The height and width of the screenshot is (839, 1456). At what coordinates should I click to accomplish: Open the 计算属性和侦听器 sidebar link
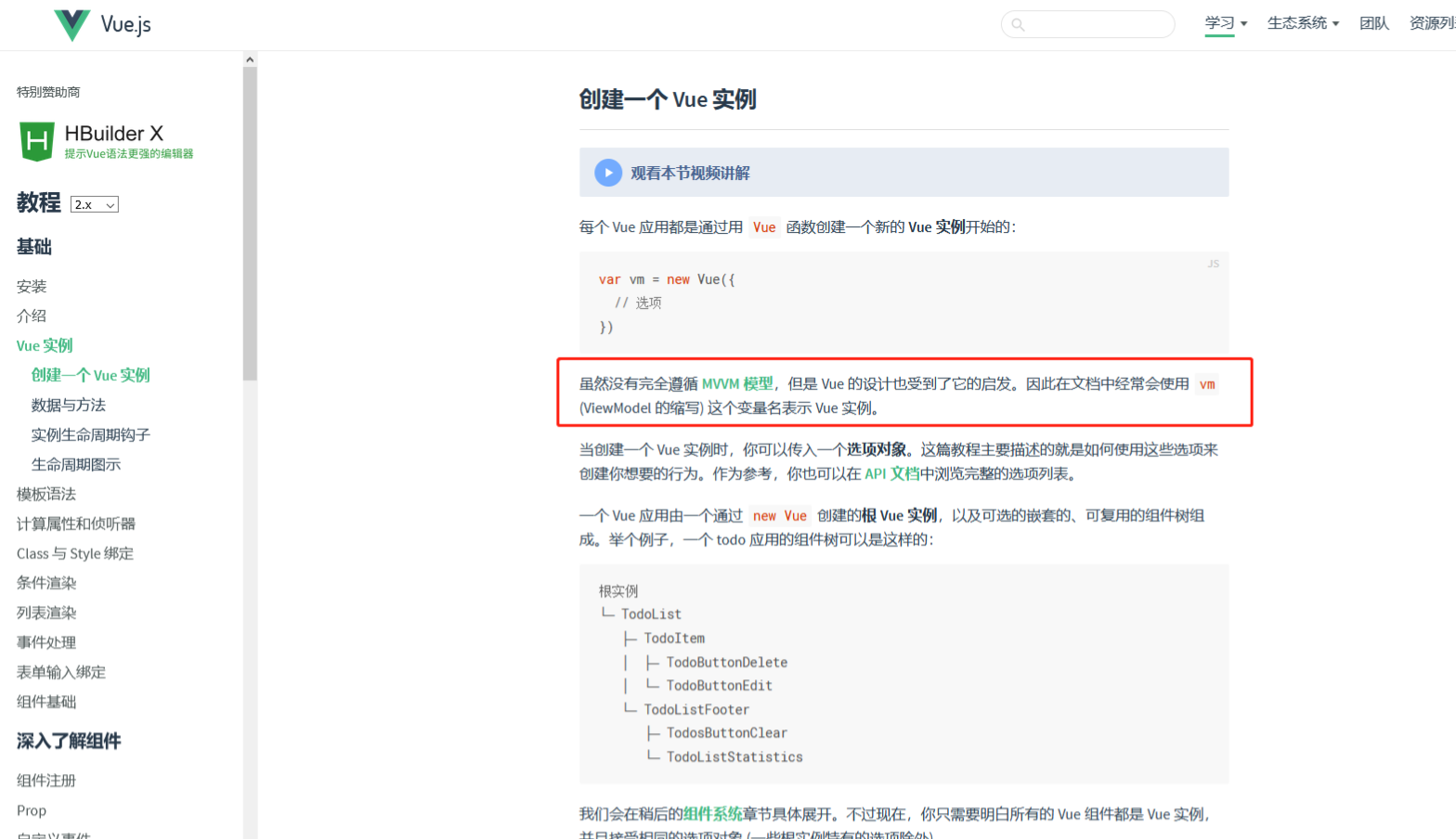tap(76, 524)
